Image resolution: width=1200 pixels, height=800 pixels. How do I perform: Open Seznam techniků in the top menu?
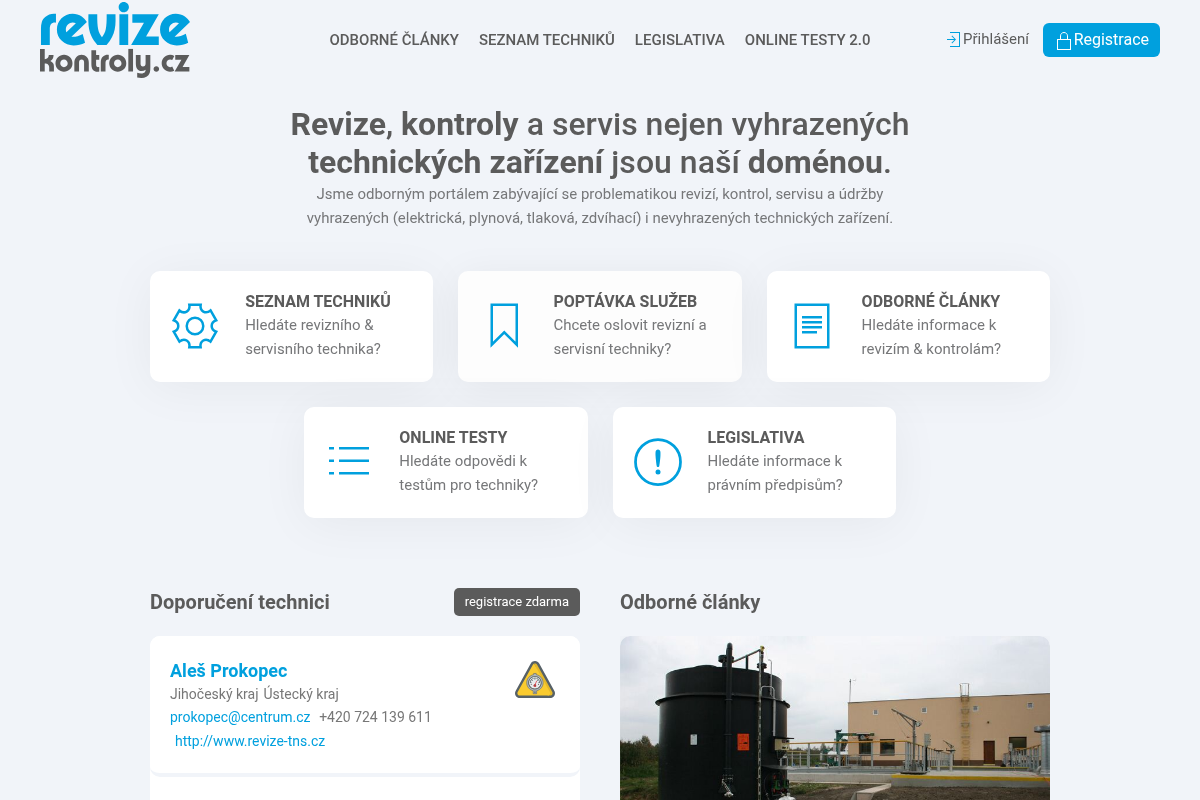(x=547, y=40)
